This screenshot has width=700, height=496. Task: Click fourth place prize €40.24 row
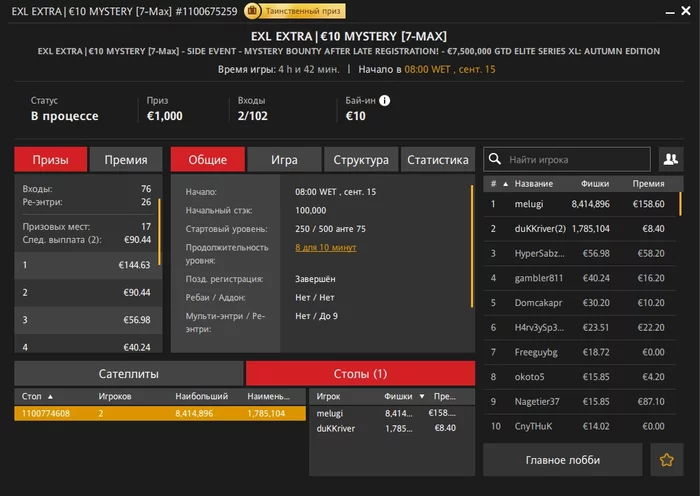click(87, 345)
